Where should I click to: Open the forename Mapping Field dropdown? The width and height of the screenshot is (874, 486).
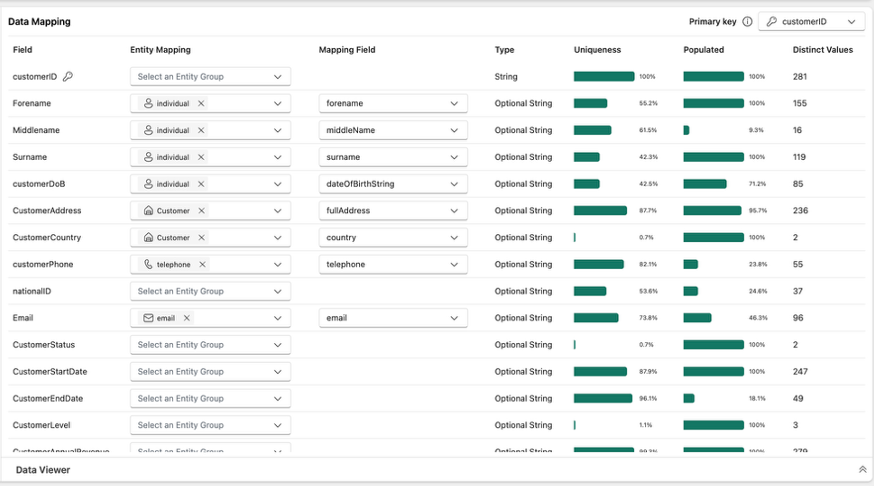[x=393, y=103]
